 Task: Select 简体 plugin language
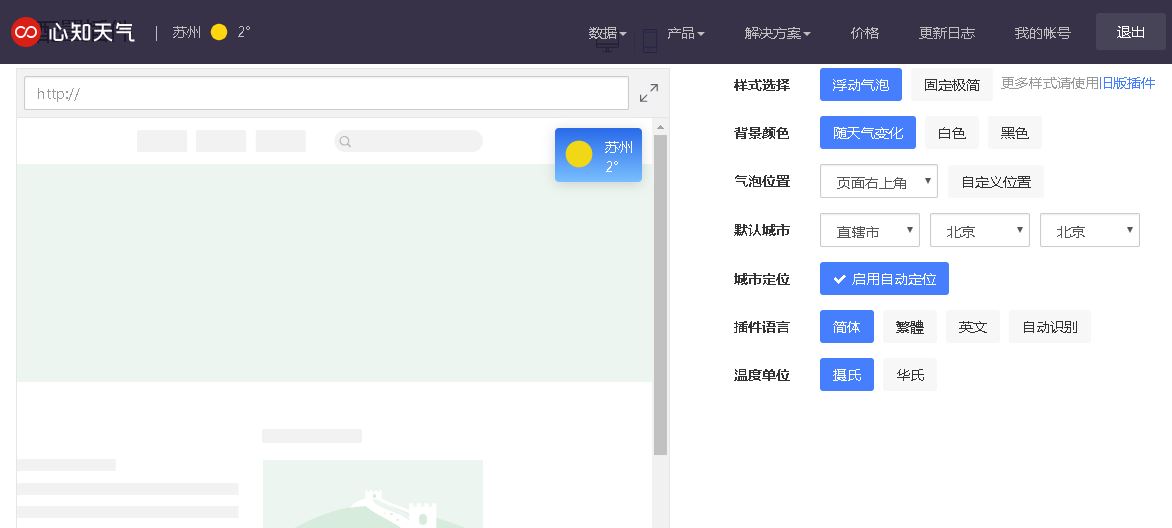[847, 327]
